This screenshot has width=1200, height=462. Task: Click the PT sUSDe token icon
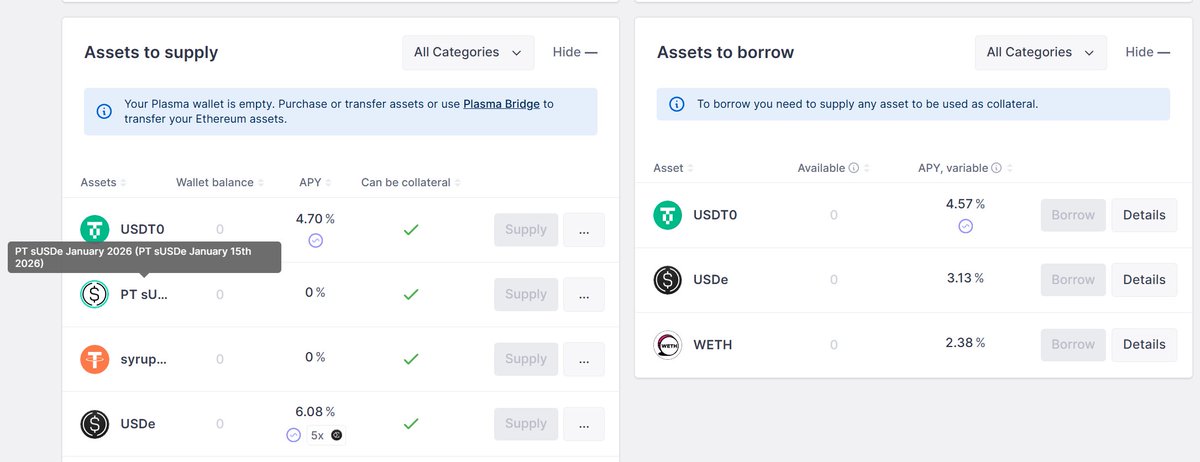(95, 294)
